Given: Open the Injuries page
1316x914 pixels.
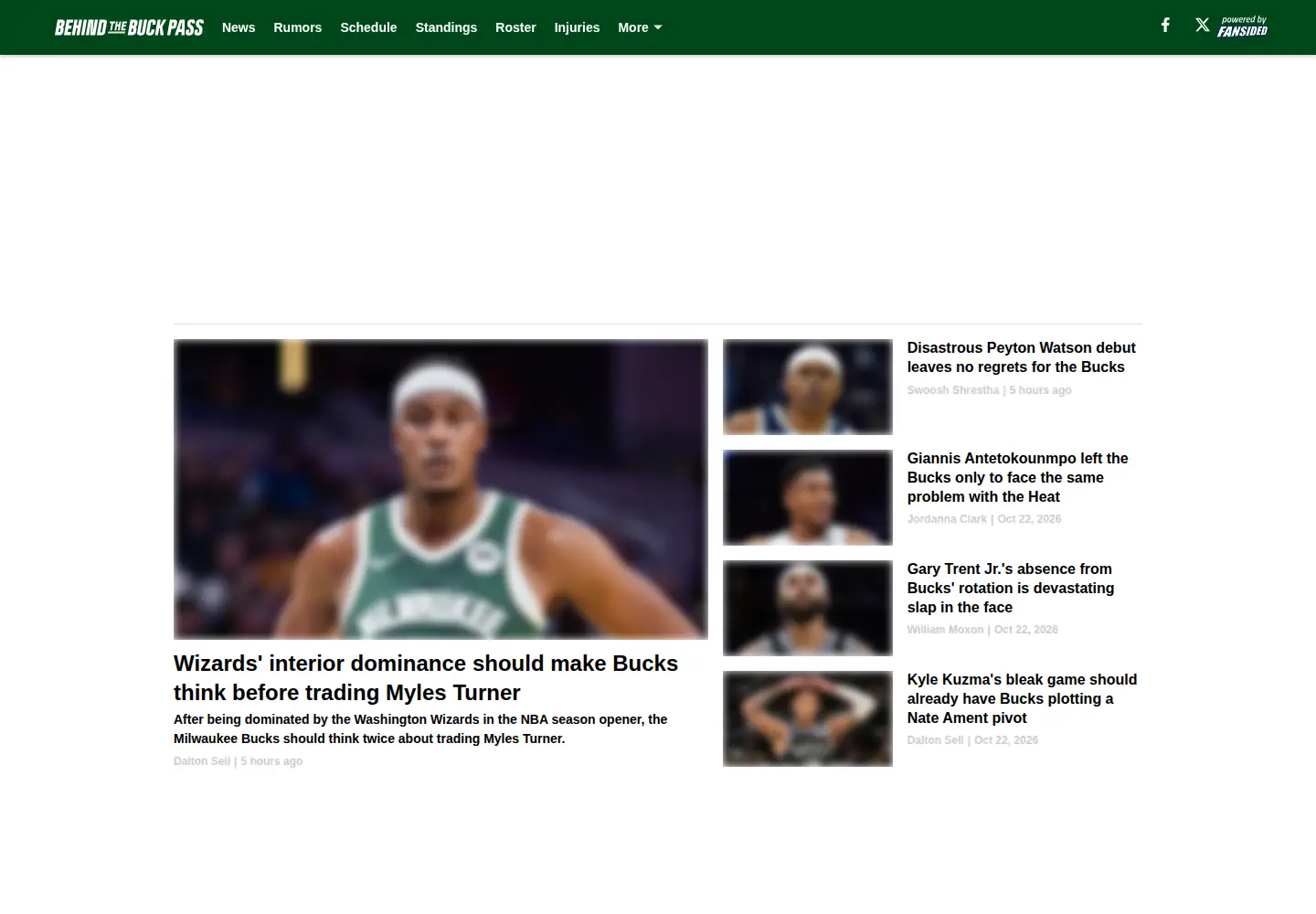Looking at the screenshot, I should coord(577,27).
